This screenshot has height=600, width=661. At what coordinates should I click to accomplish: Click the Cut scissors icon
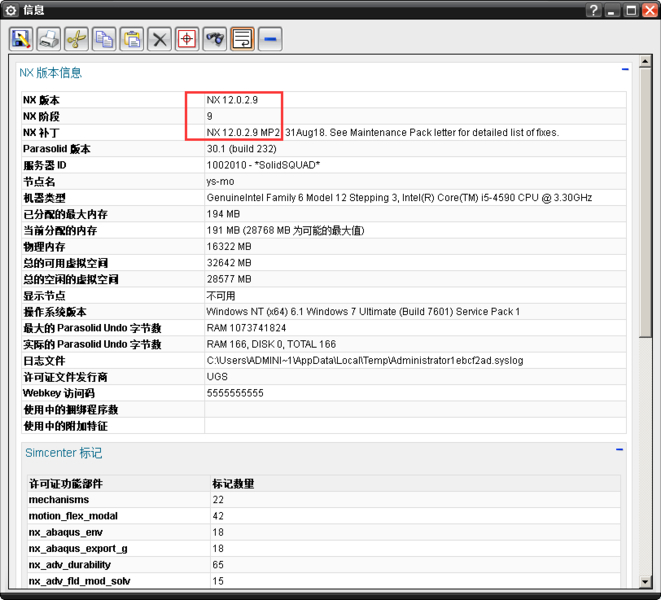pyautogui.click(x=76, y=40)
